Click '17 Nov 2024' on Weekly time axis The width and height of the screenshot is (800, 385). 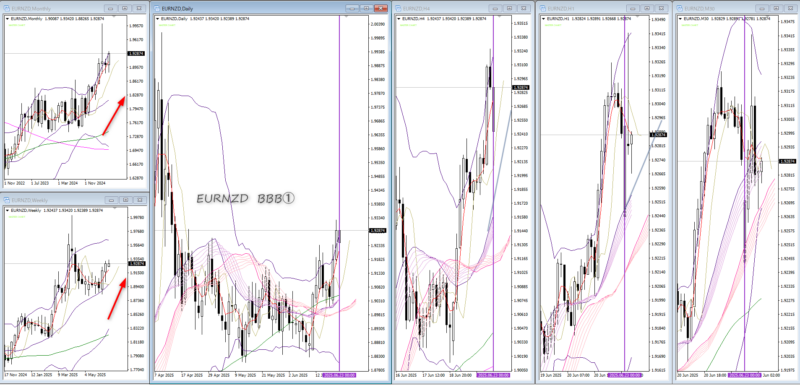pos(15,374)
